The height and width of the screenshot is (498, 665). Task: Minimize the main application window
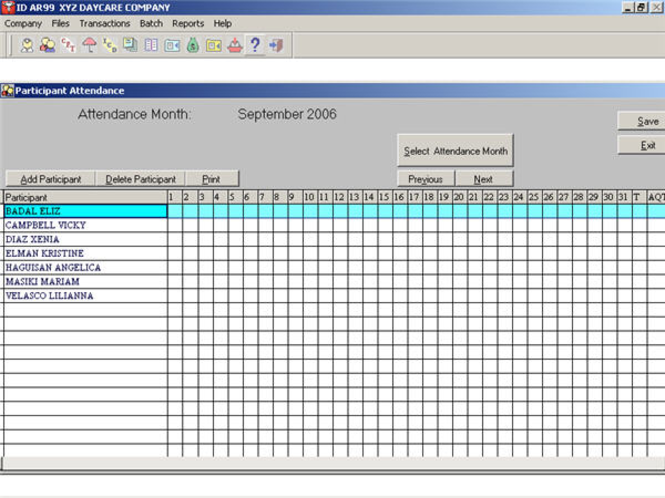coord(628,7)
